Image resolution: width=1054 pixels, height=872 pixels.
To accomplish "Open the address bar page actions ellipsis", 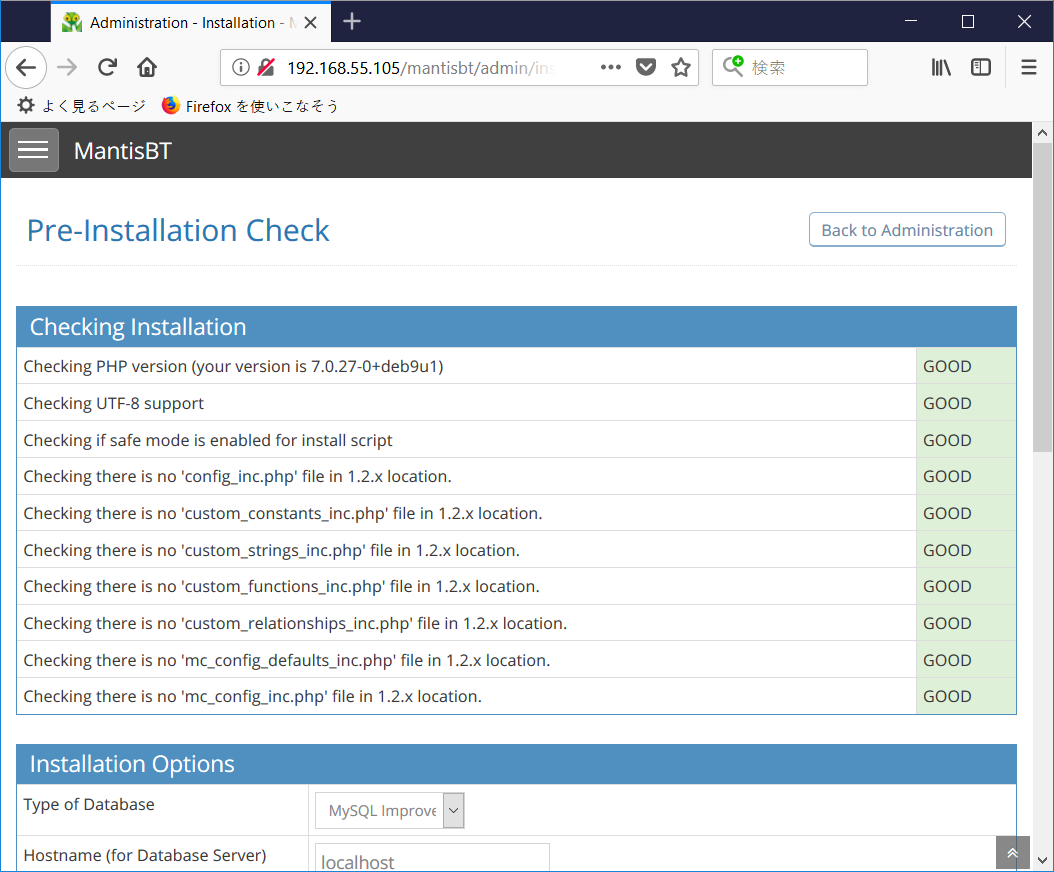I will [x=610, y=66].
